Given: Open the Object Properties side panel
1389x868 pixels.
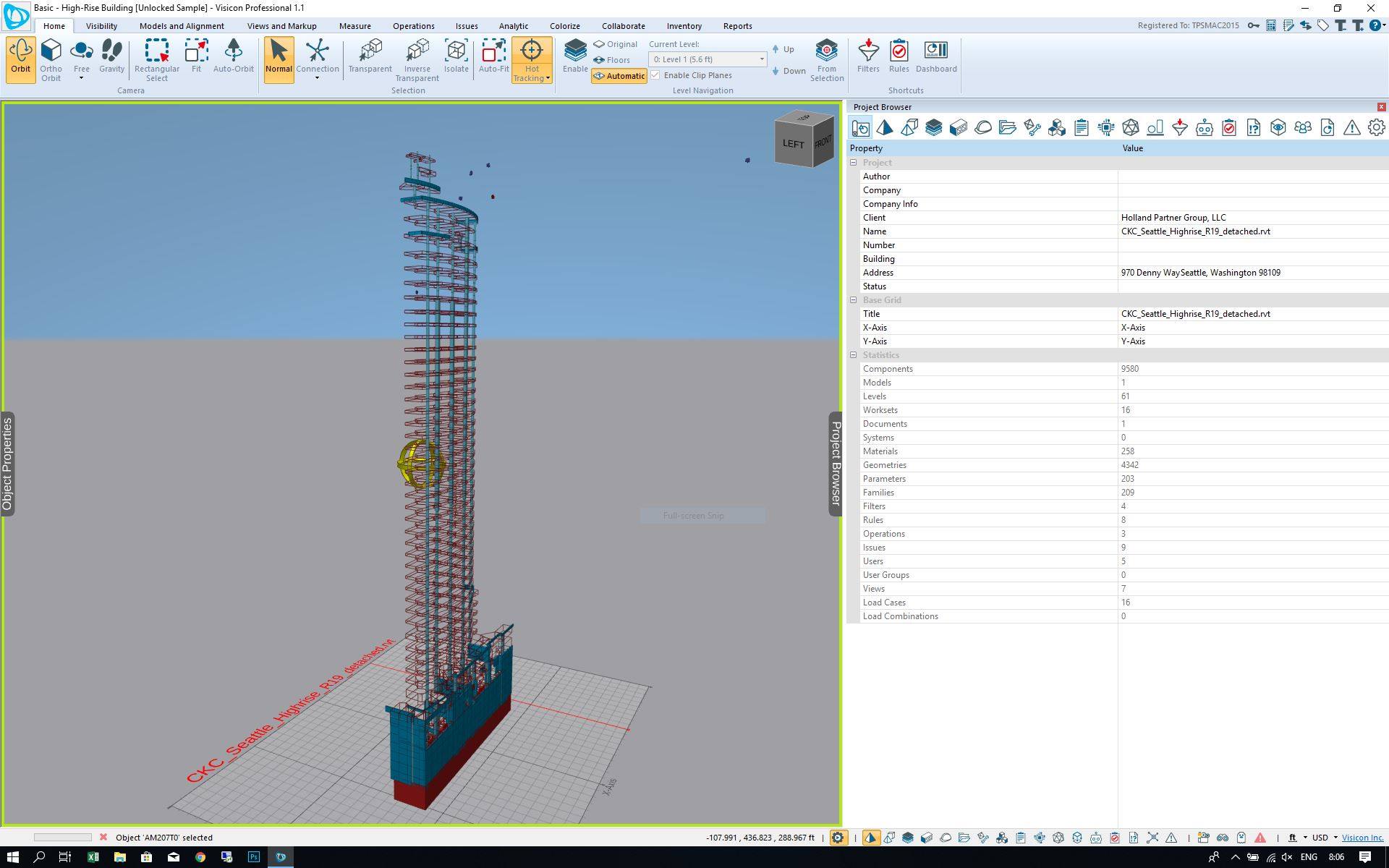Looking at the screenshot, I should (7, 464).
